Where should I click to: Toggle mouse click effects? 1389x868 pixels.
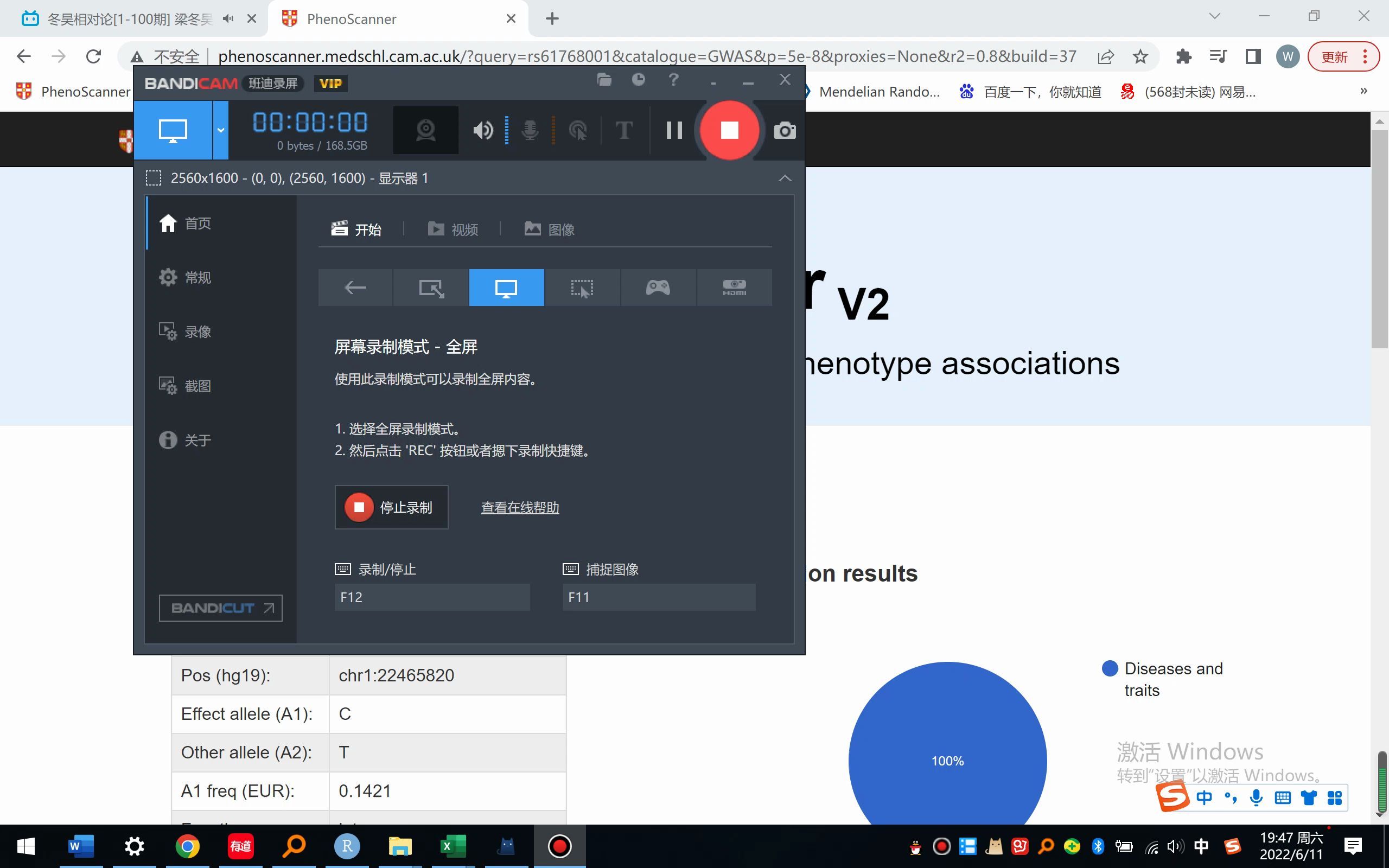pos(578,130)
